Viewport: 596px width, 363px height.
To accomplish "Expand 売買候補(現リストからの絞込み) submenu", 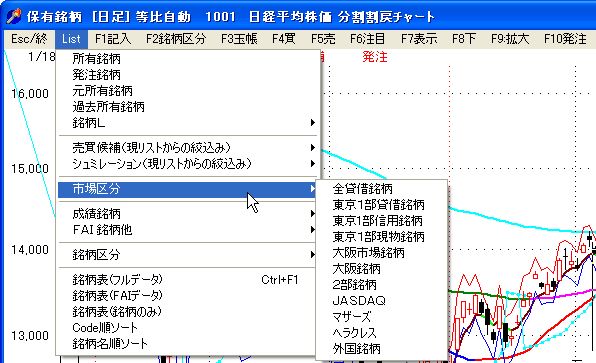I will pos(187,147).
